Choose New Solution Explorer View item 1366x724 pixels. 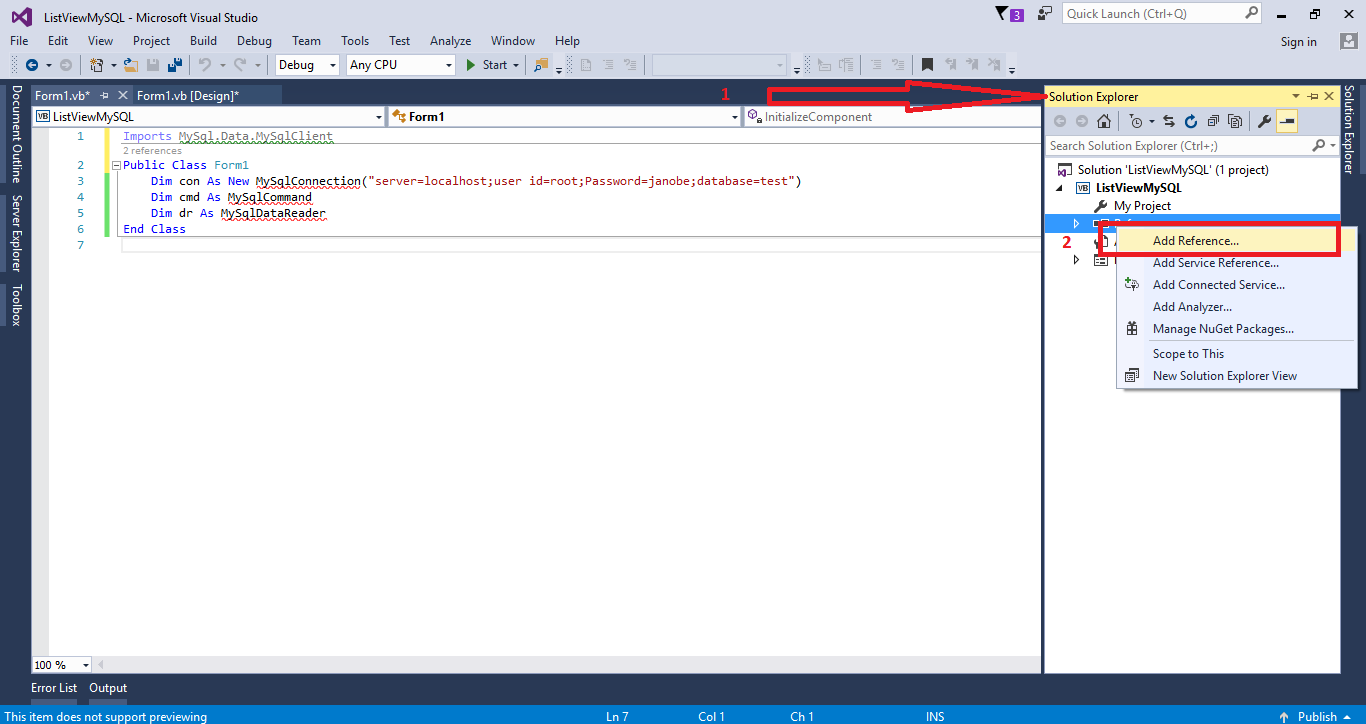(1237, 376)
